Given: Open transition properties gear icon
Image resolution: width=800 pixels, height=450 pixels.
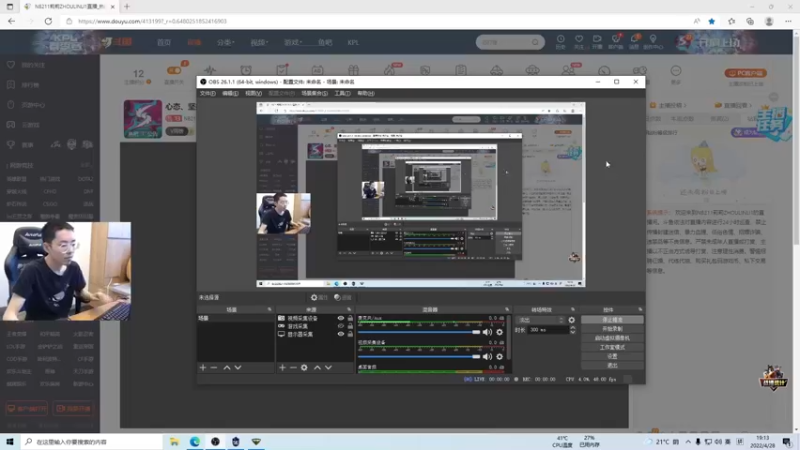Looking at the screenshot, I should [571, 320].
